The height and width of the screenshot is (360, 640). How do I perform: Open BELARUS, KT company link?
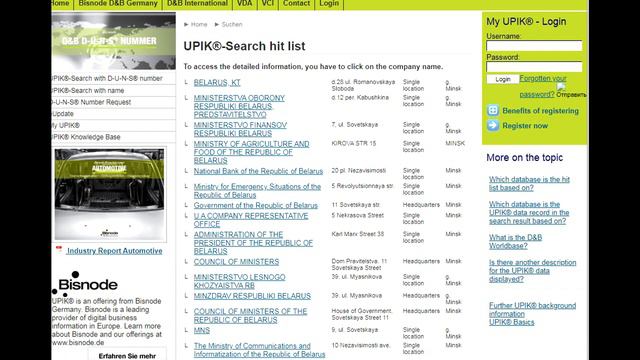click(217, 82)
